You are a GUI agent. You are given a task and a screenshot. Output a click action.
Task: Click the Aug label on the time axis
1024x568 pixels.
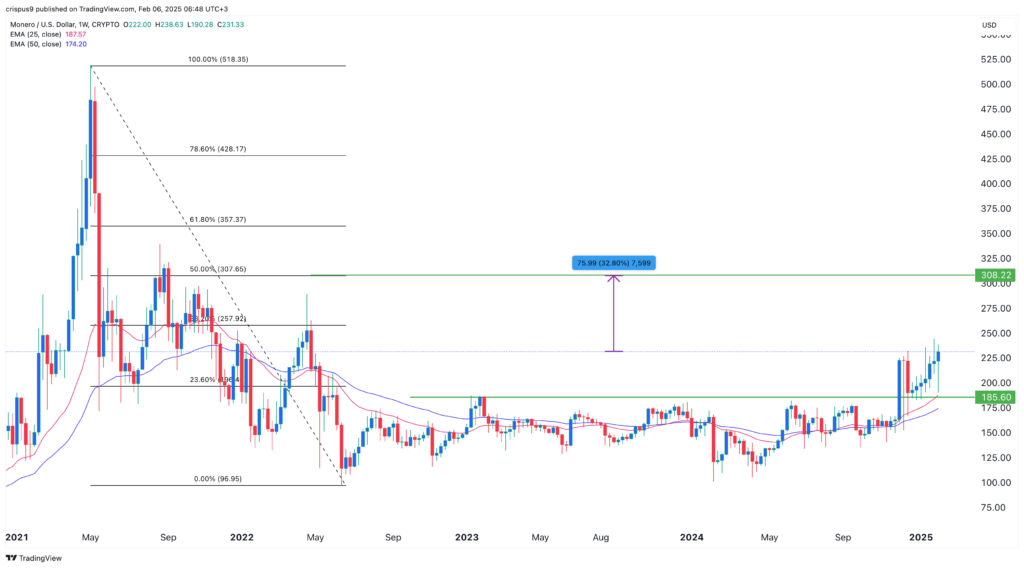601,537
